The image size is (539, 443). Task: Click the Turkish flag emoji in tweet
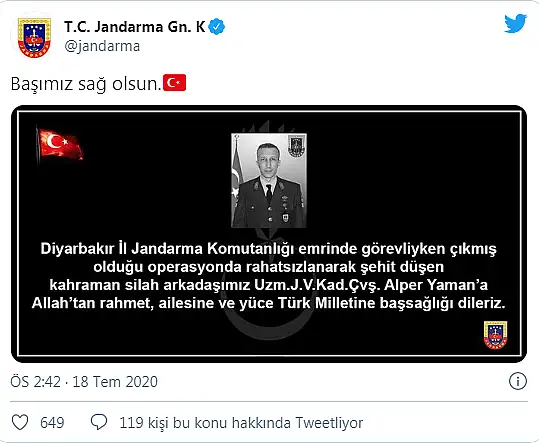[175, 83]
